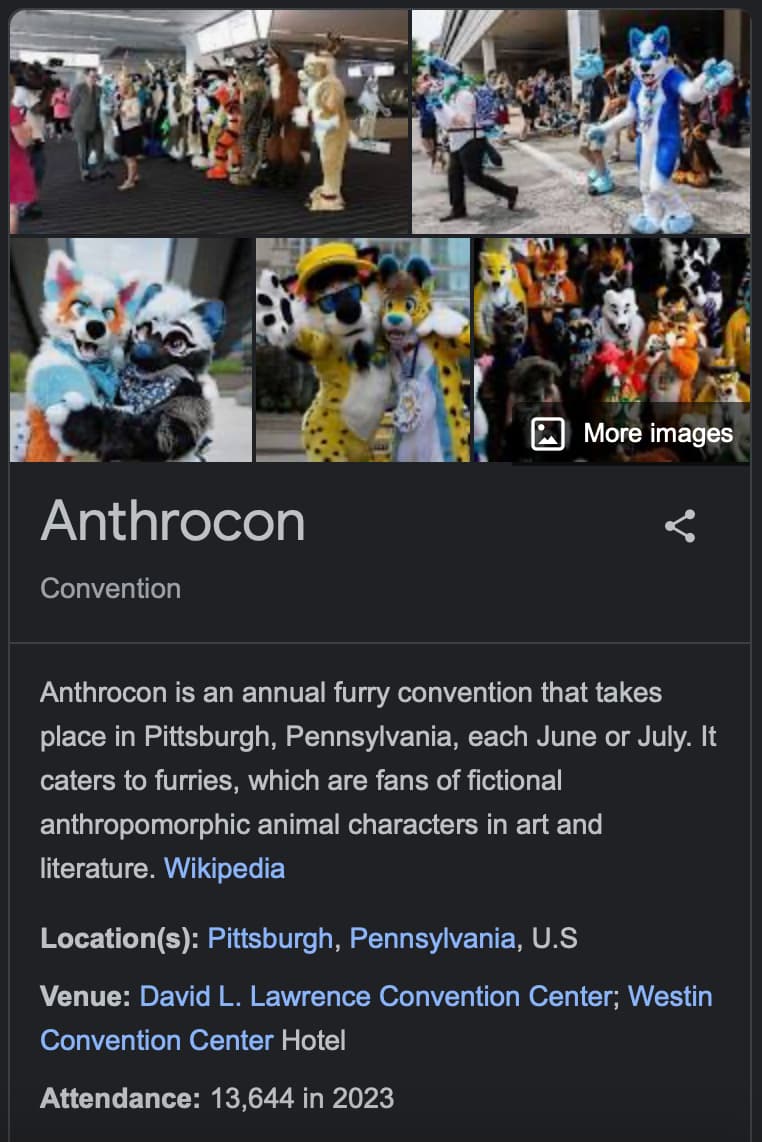Click the share icon beside Anthrocon title
Viewport: 762px width, 1142px height.
680,526
